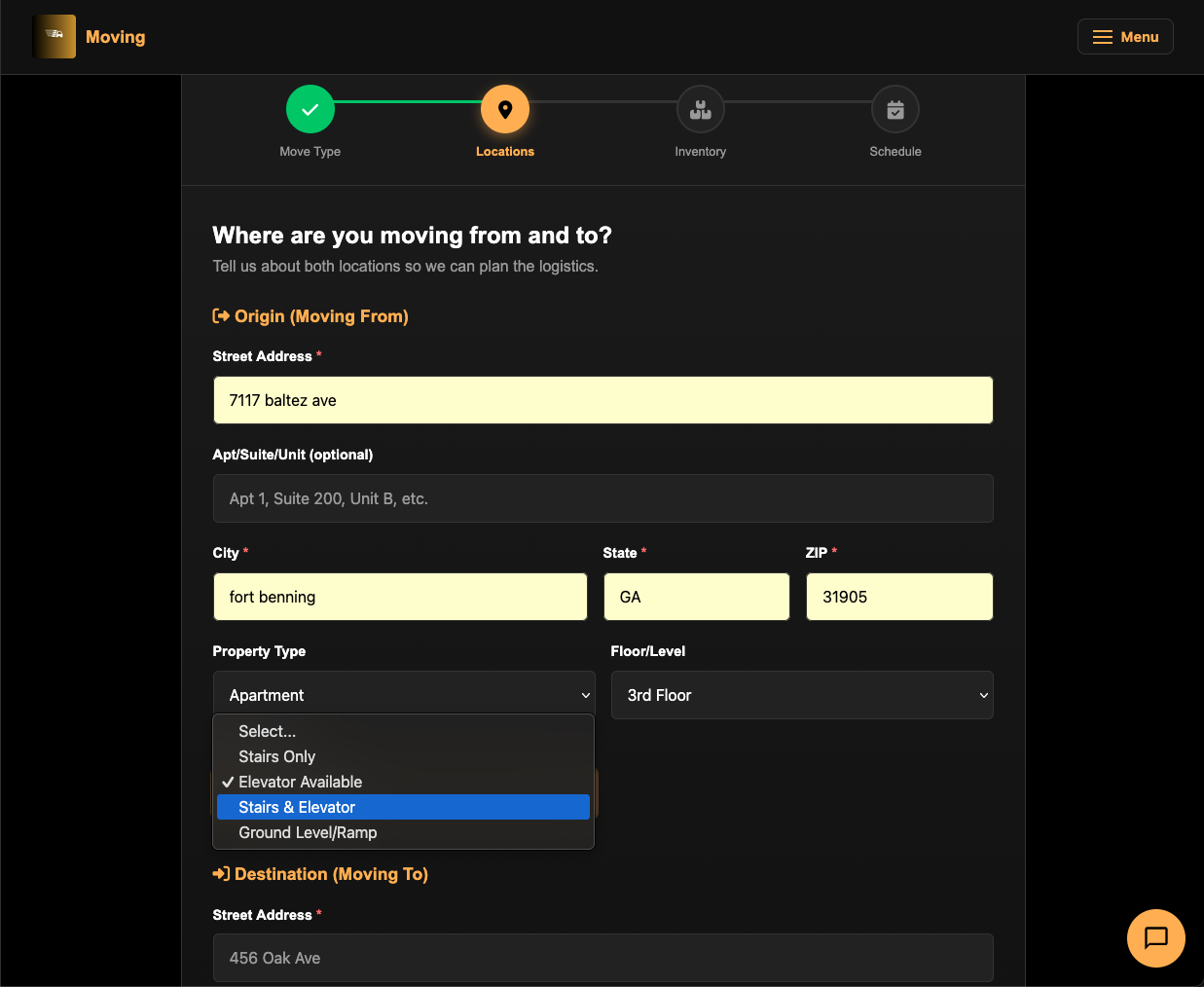Click the ZIP code field
The width and height of the screenshot is (1204, 987).
click(898, 597)
